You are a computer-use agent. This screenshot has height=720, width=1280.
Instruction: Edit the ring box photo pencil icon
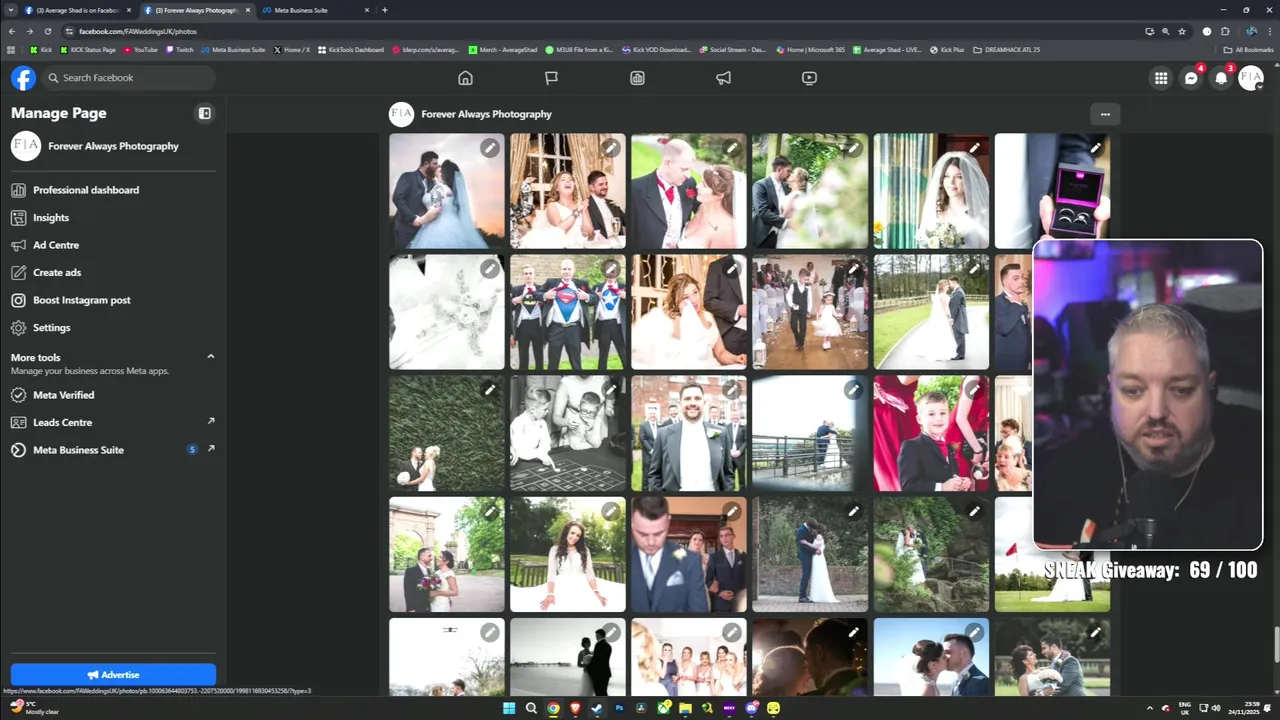click(x=1095, y=148)
